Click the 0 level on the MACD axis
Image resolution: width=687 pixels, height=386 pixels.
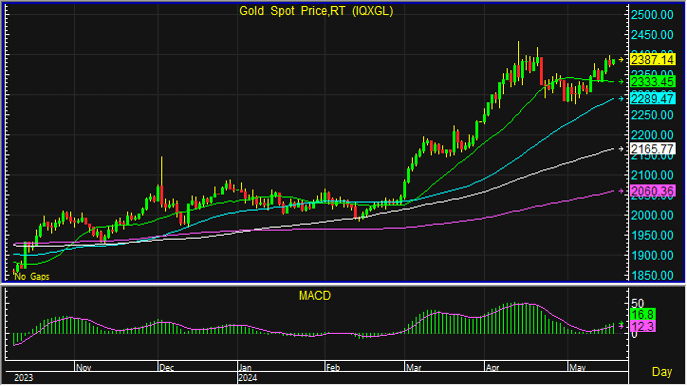(634, 335)
